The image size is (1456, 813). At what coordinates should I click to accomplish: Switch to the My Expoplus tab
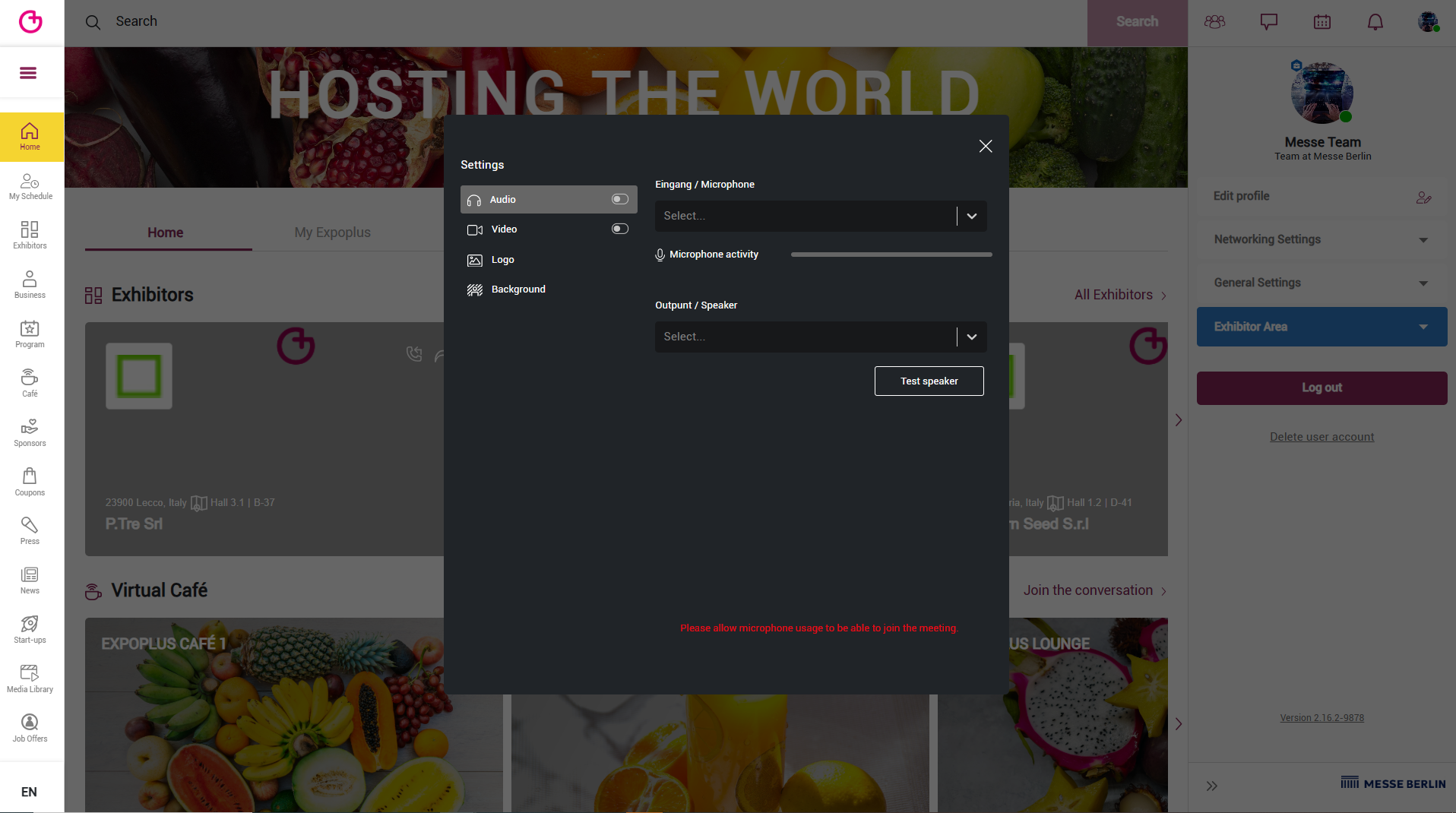point(333,233)
